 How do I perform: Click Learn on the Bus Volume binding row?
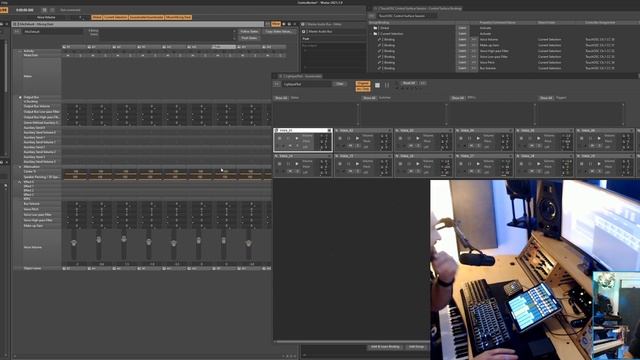click(462, 68)
